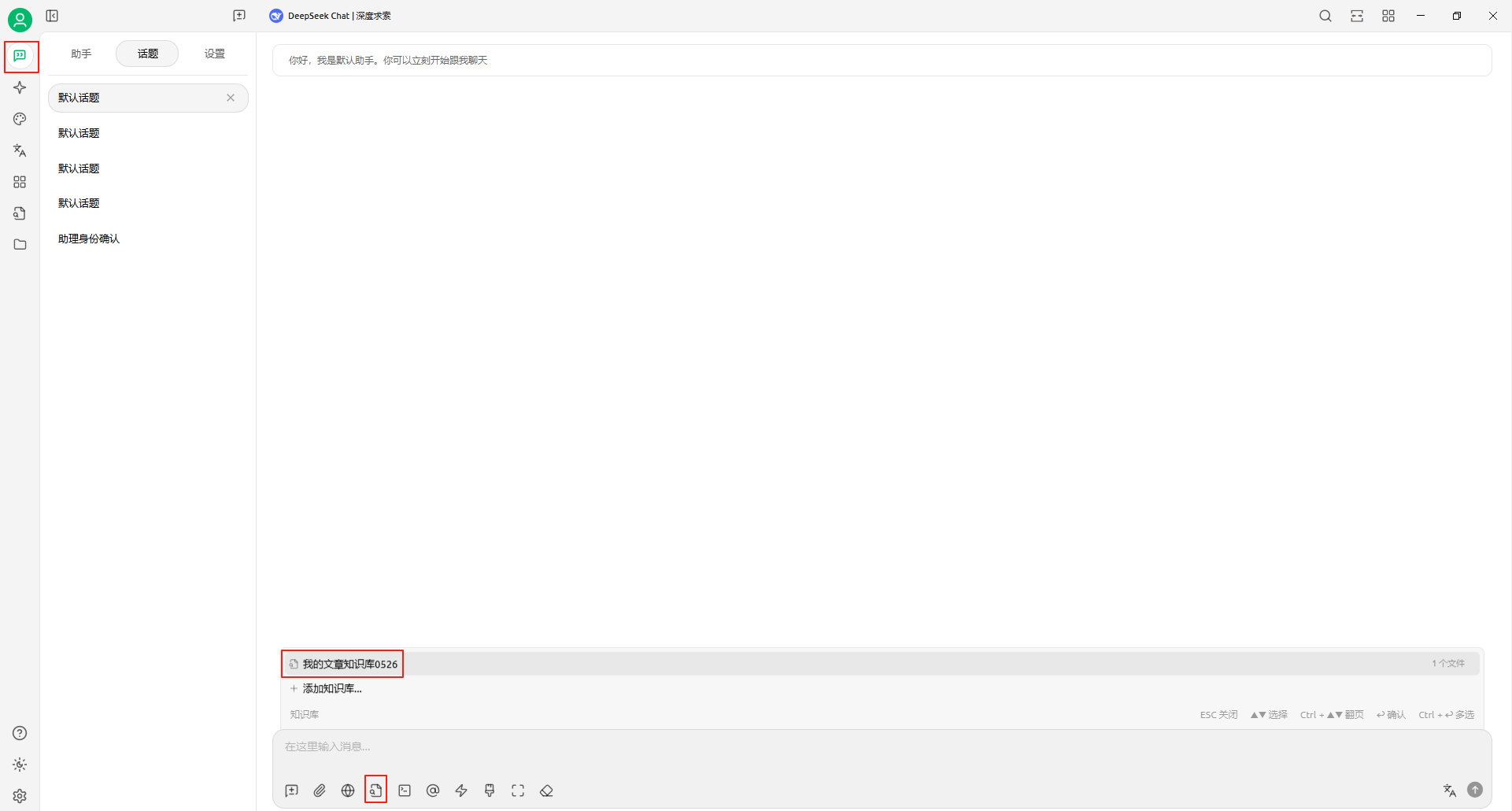Open the translate page from left sidebar
This screenshot has height=811, width=1512.
20,150
